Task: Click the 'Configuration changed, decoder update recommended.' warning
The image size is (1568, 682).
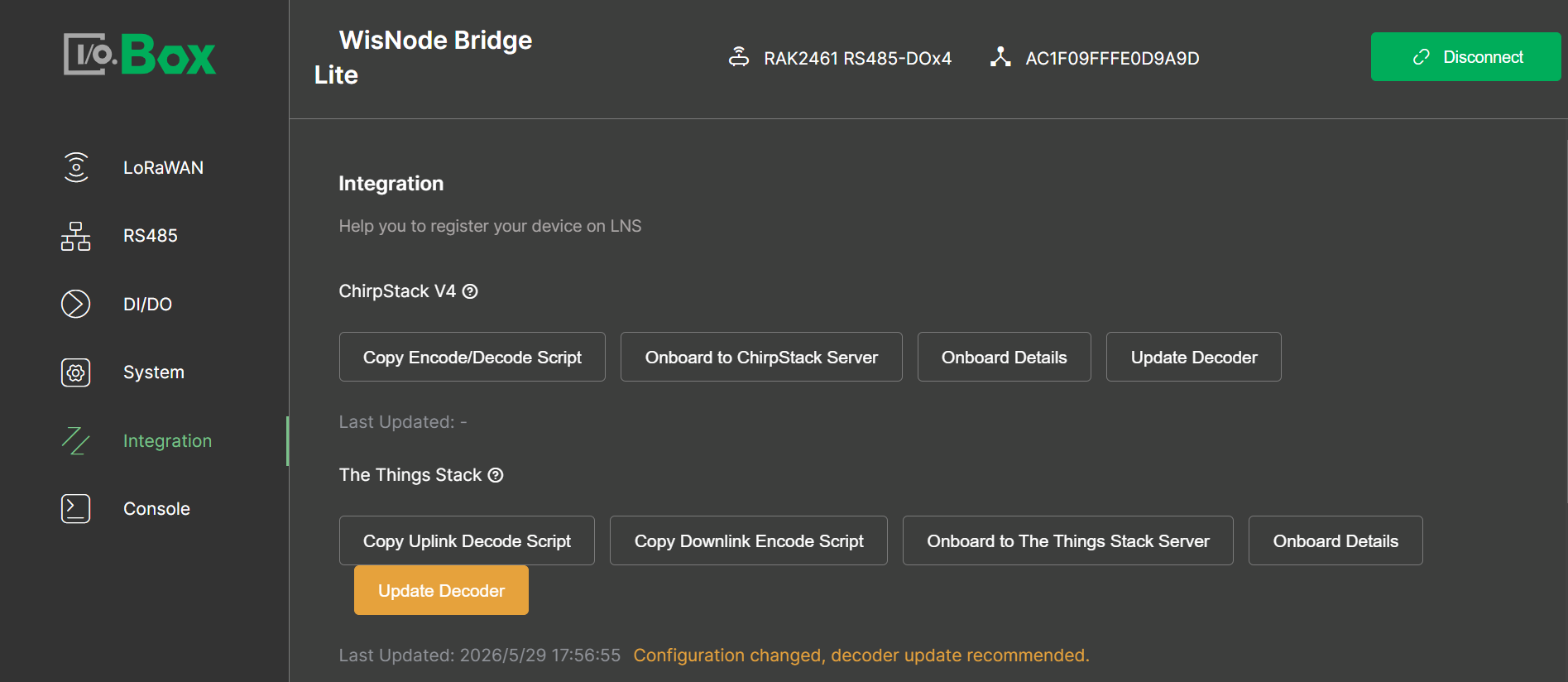Action: 861,656
